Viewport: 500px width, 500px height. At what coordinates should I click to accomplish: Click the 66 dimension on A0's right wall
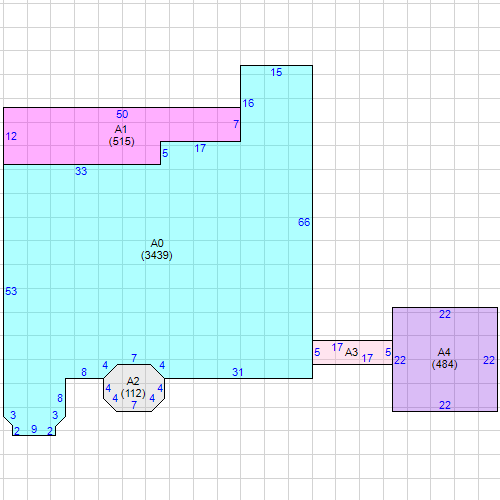tap(304, 222)
